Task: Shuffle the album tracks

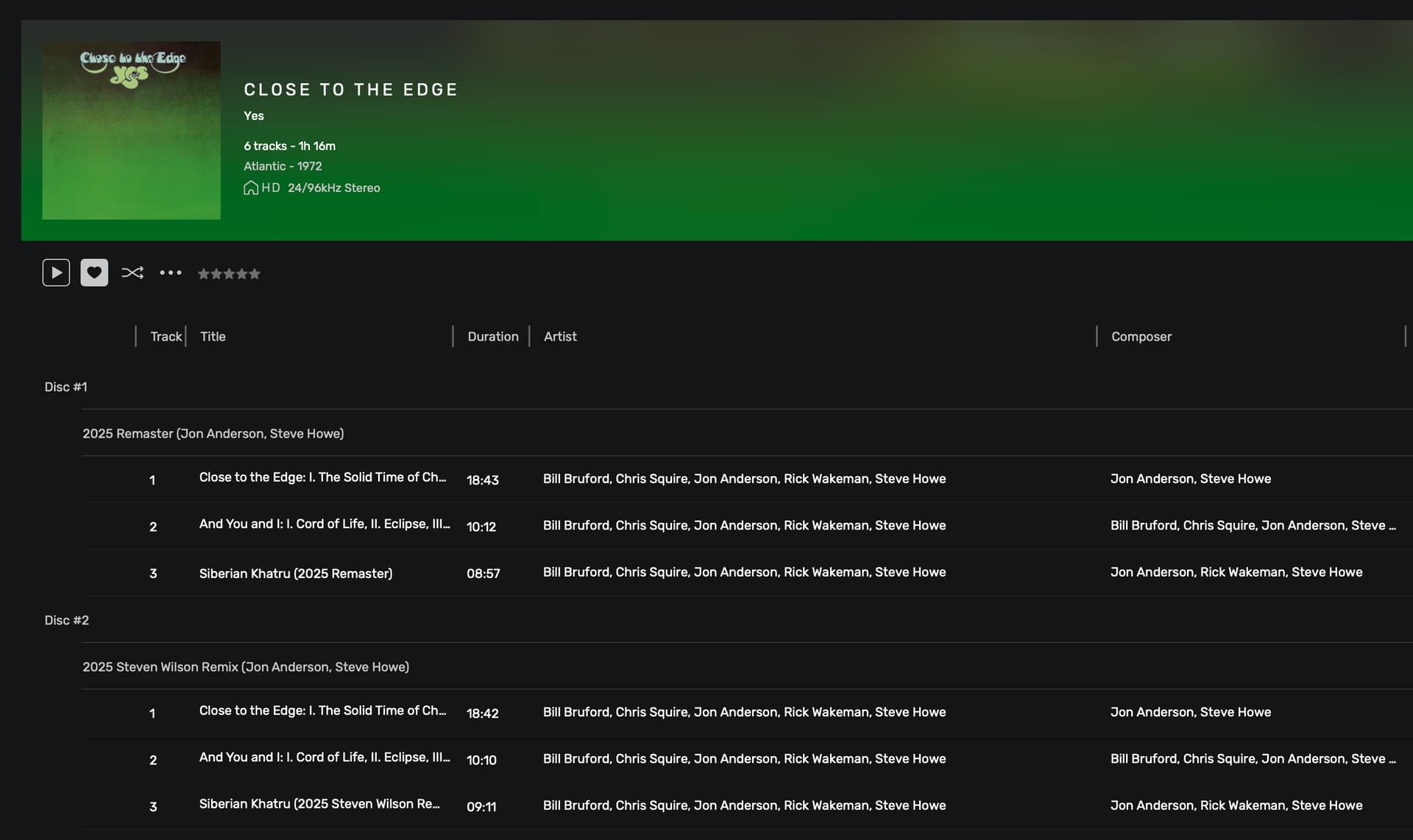Action: [132, 273]
